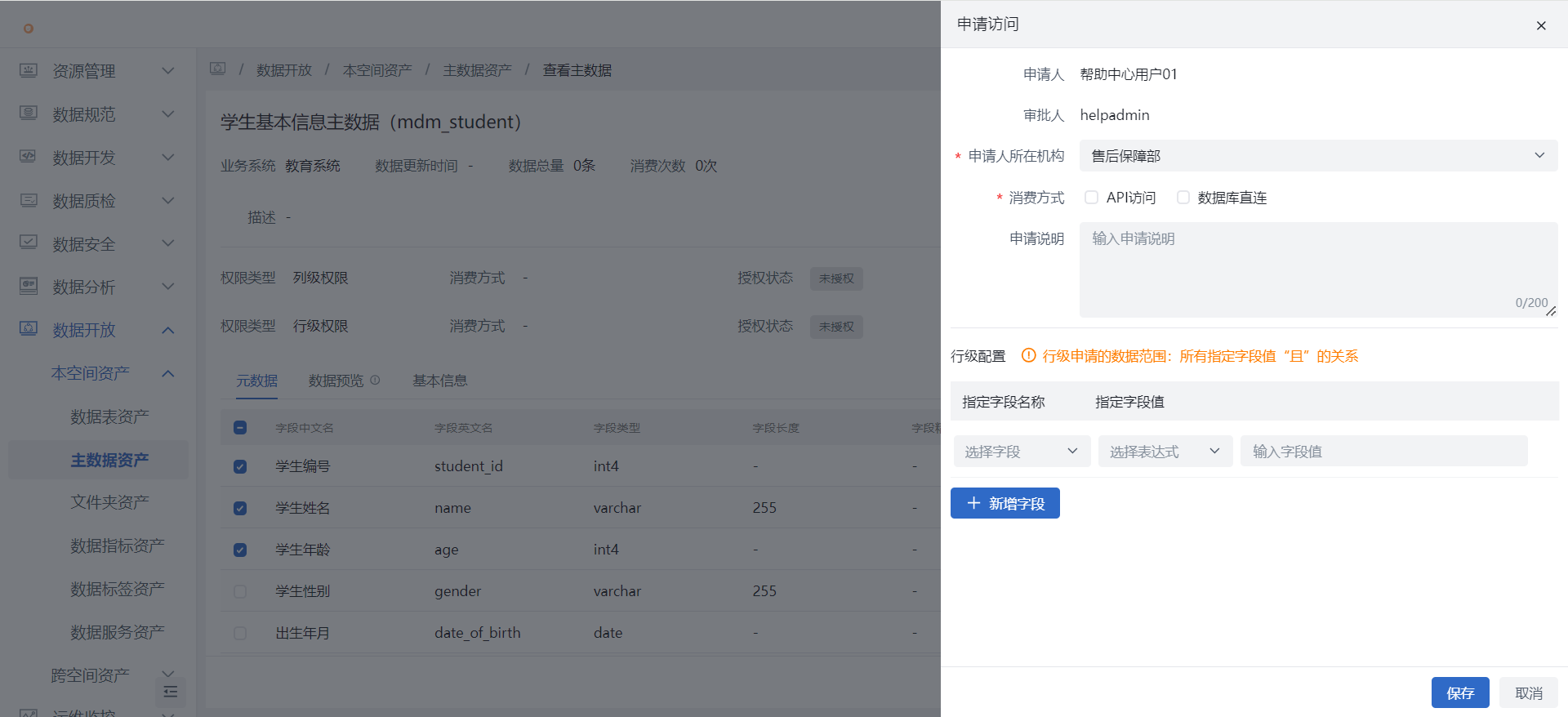The height and width of the screenshot is (717, 1568).
Task: Check the 学生性别 row checkbox
Action: [x=240, y=591]
